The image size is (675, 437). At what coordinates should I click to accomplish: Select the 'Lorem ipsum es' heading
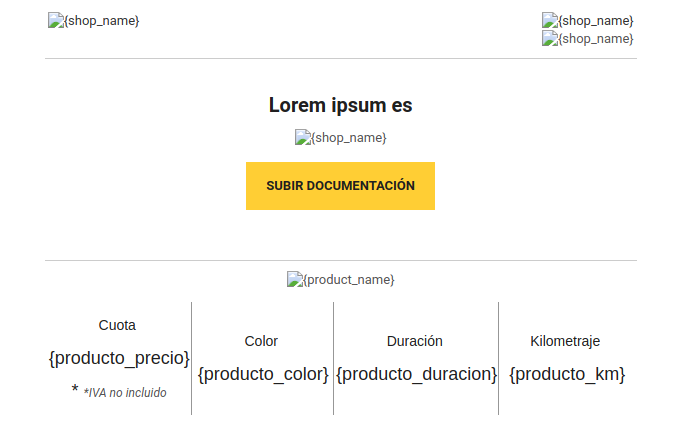tap(341, 105)
